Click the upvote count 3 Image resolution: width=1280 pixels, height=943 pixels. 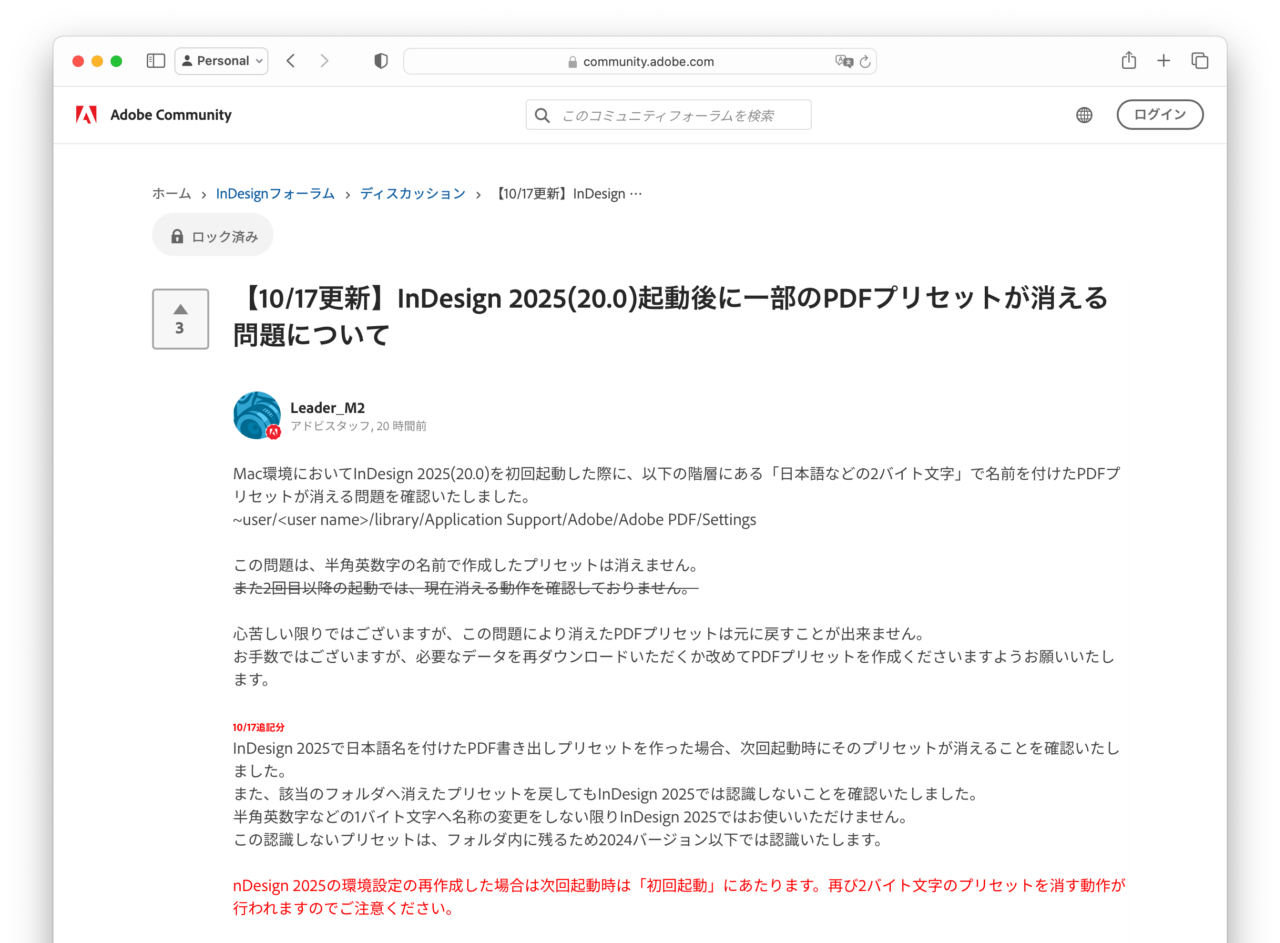180,328
